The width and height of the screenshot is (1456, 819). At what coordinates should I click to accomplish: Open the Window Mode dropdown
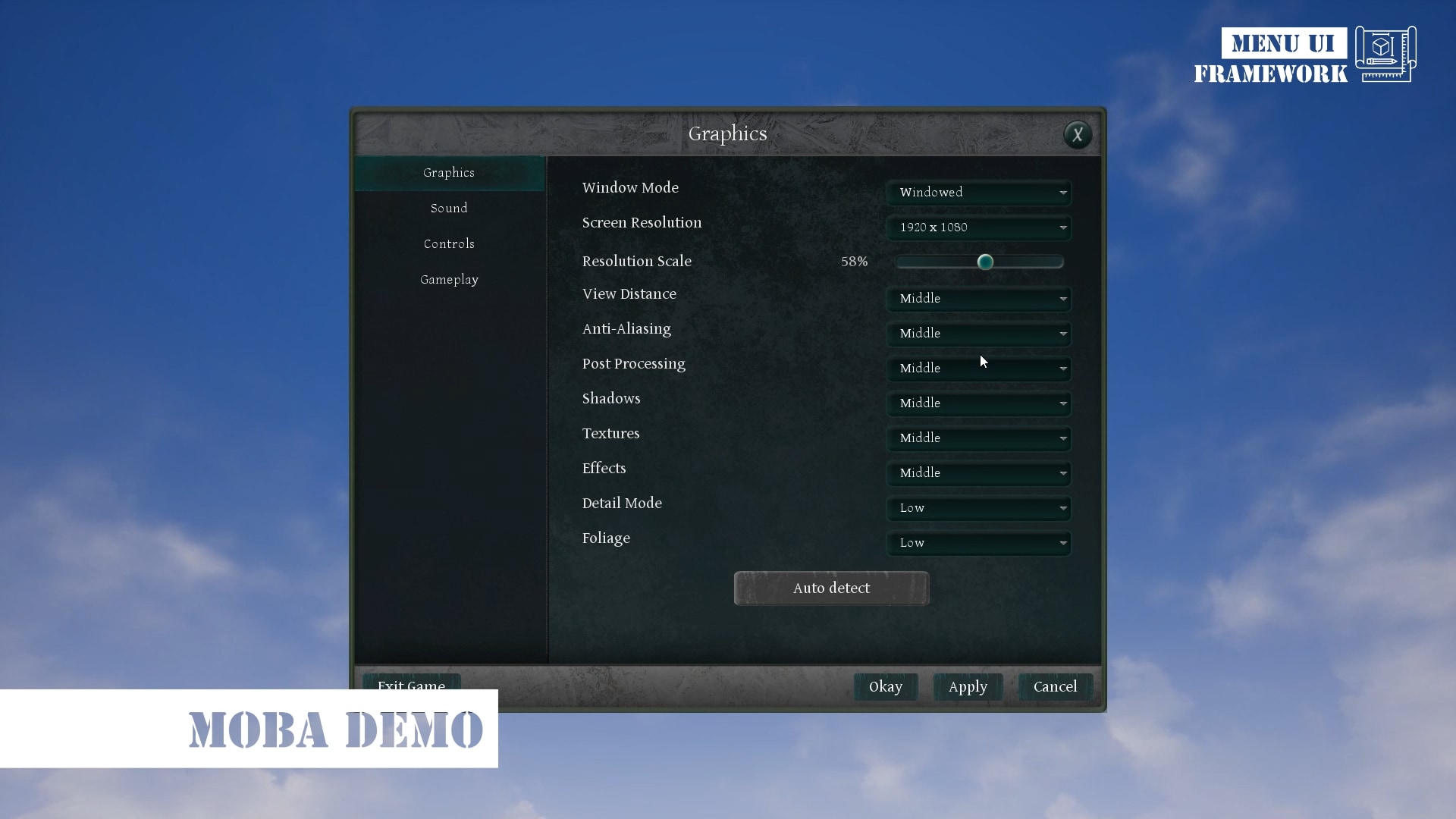click(979, 192)
